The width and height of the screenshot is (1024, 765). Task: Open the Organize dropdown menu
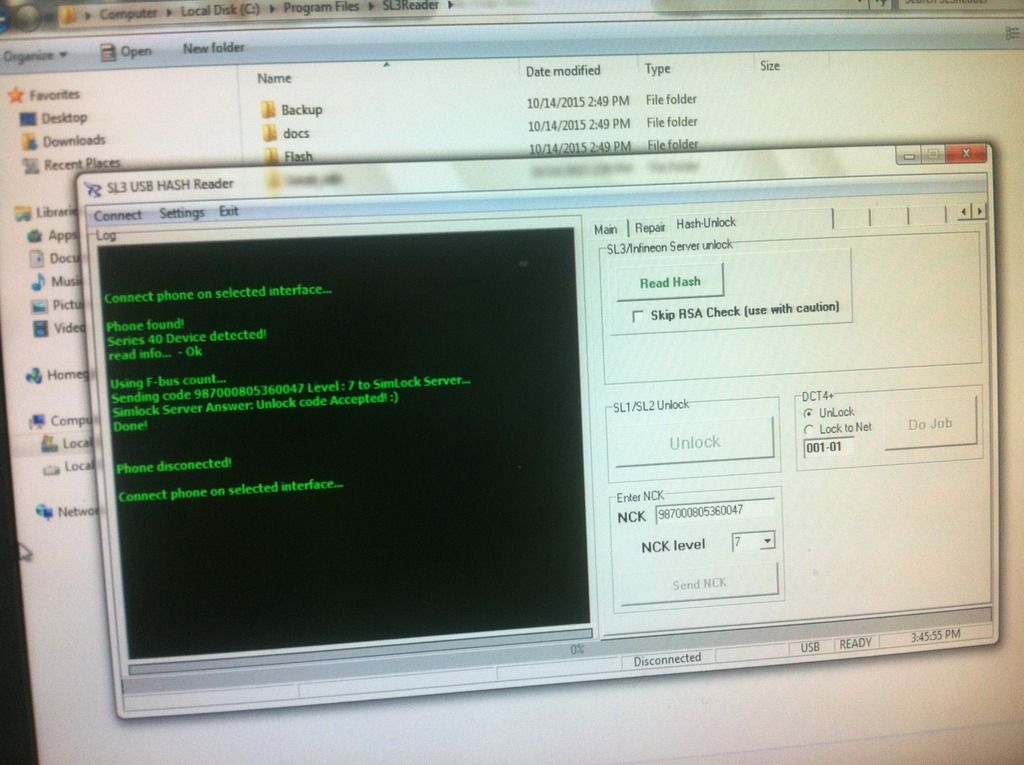click(x=35, y=56)
